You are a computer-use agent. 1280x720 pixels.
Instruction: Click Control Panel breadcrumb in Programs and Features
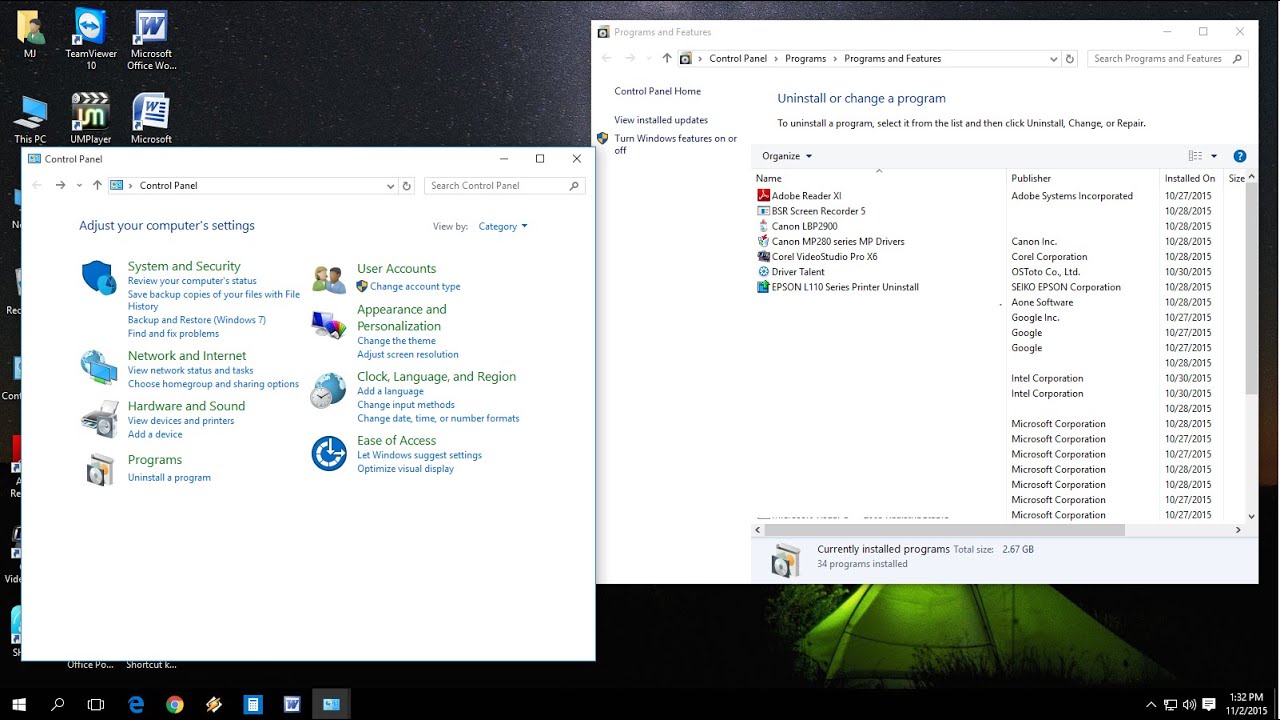(738, 59)
